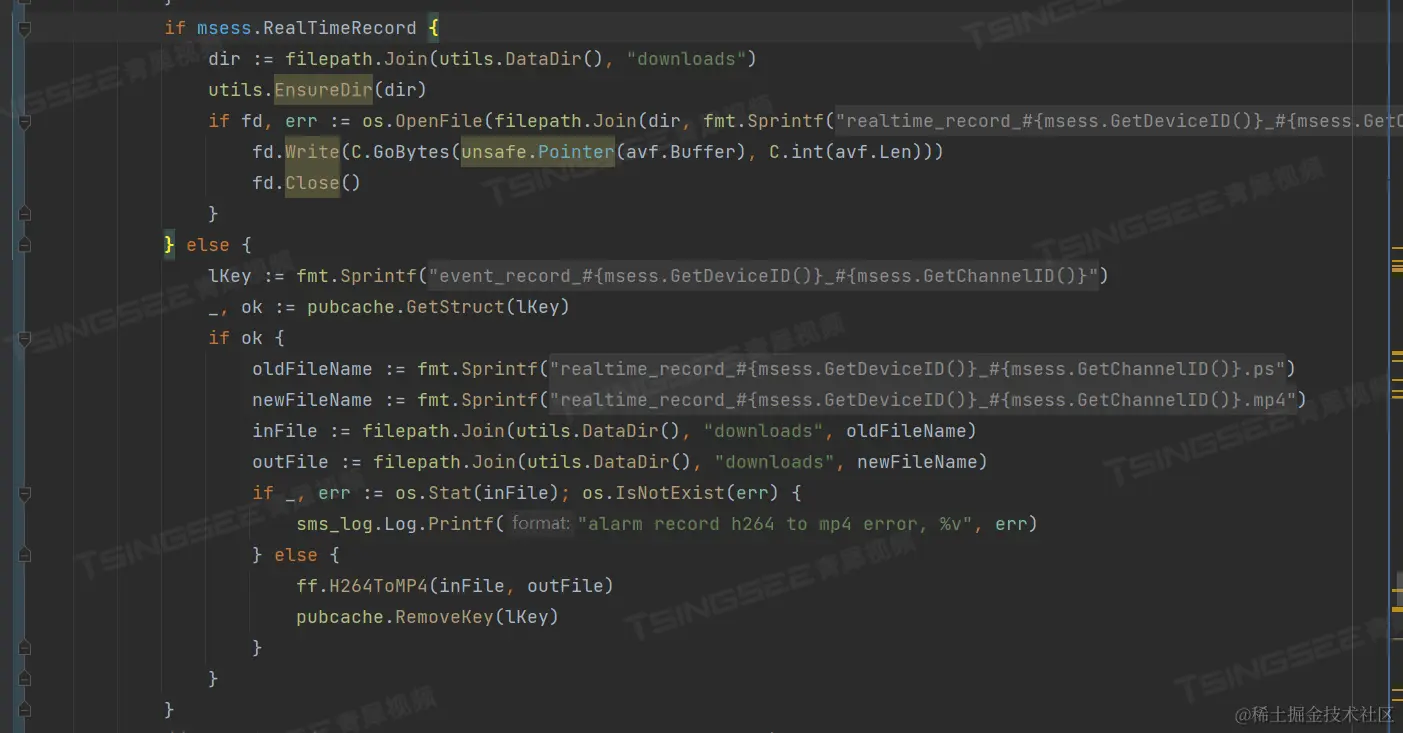The image size is (1403, 733).
Task: Click the last closing-brace fold end marker
Action: point(24,710)
